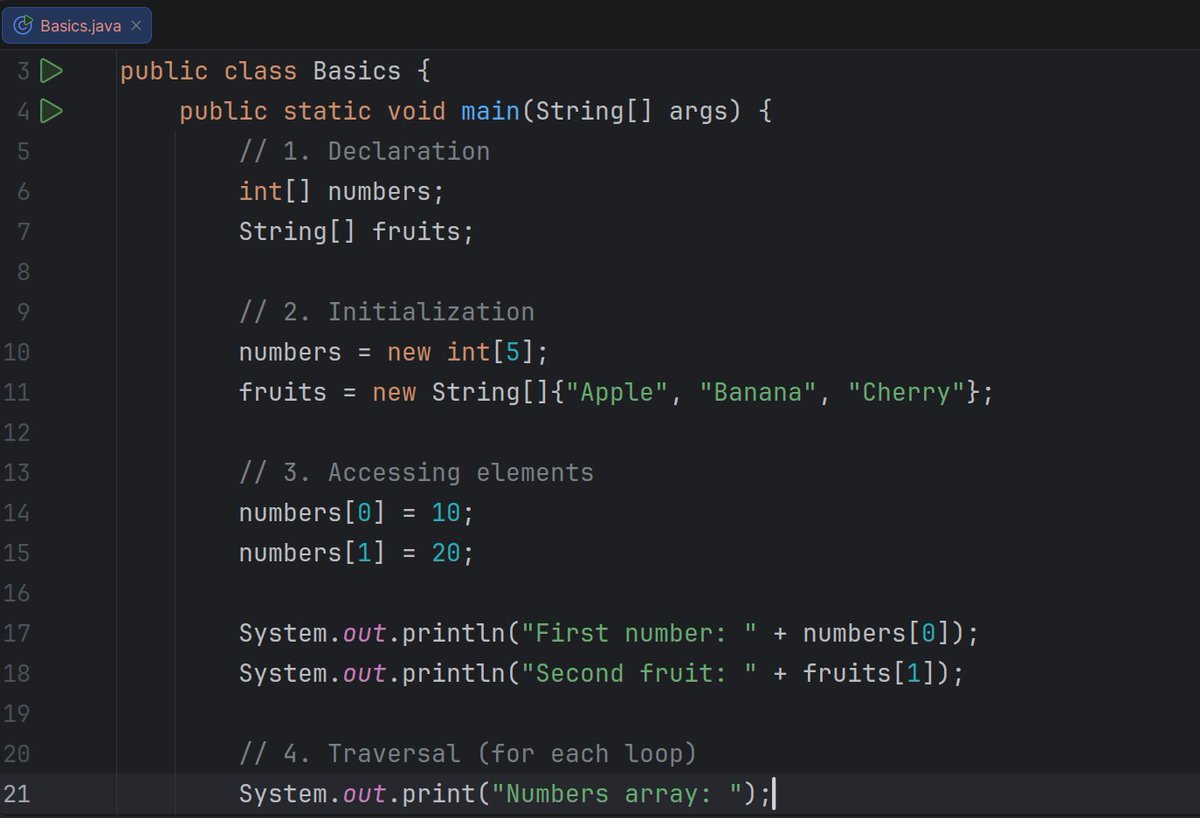
Task: Click the Java class icon on the Basics.java tab
Action: tap(22, 25)
